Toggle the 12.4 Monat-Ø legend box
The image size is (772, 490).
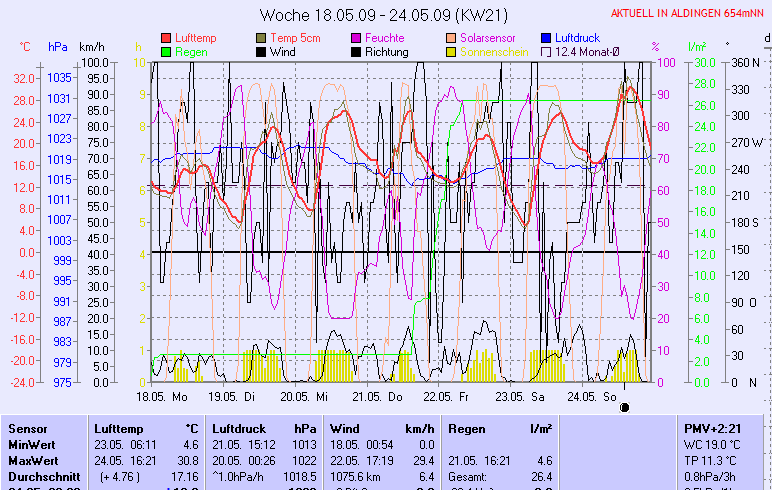pyautogui.click(x=547, y=51)
